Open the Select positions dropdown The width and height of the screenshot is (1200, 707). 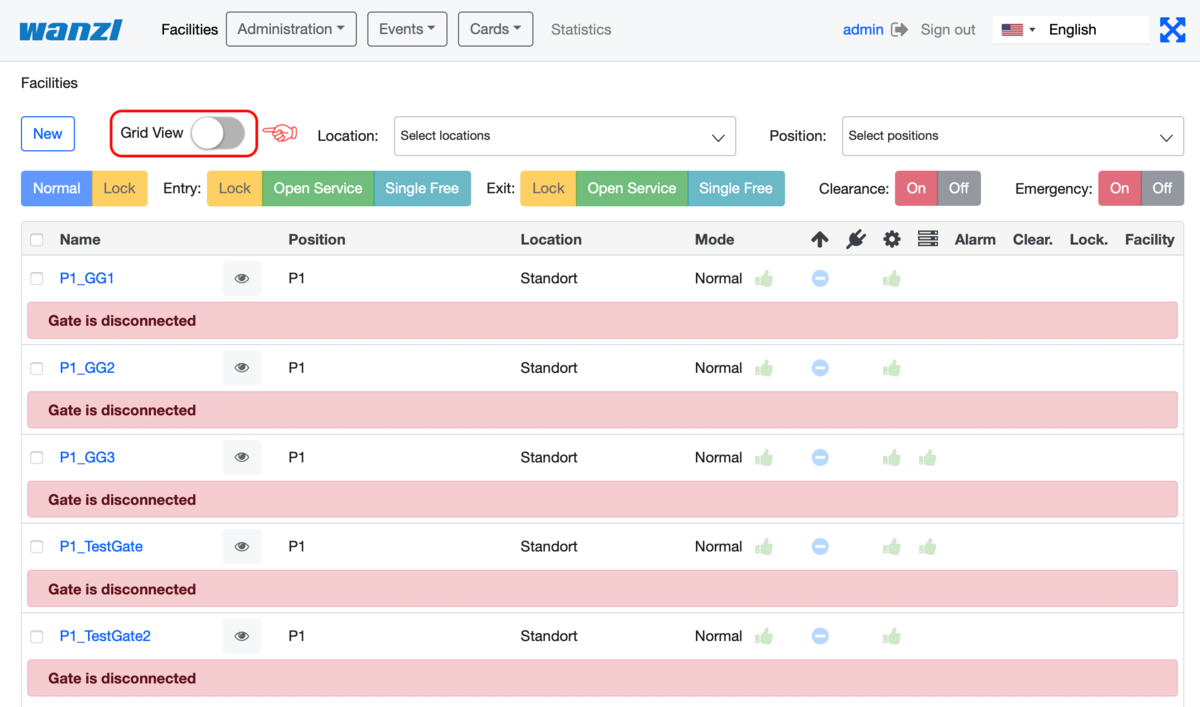[1012, 136]
